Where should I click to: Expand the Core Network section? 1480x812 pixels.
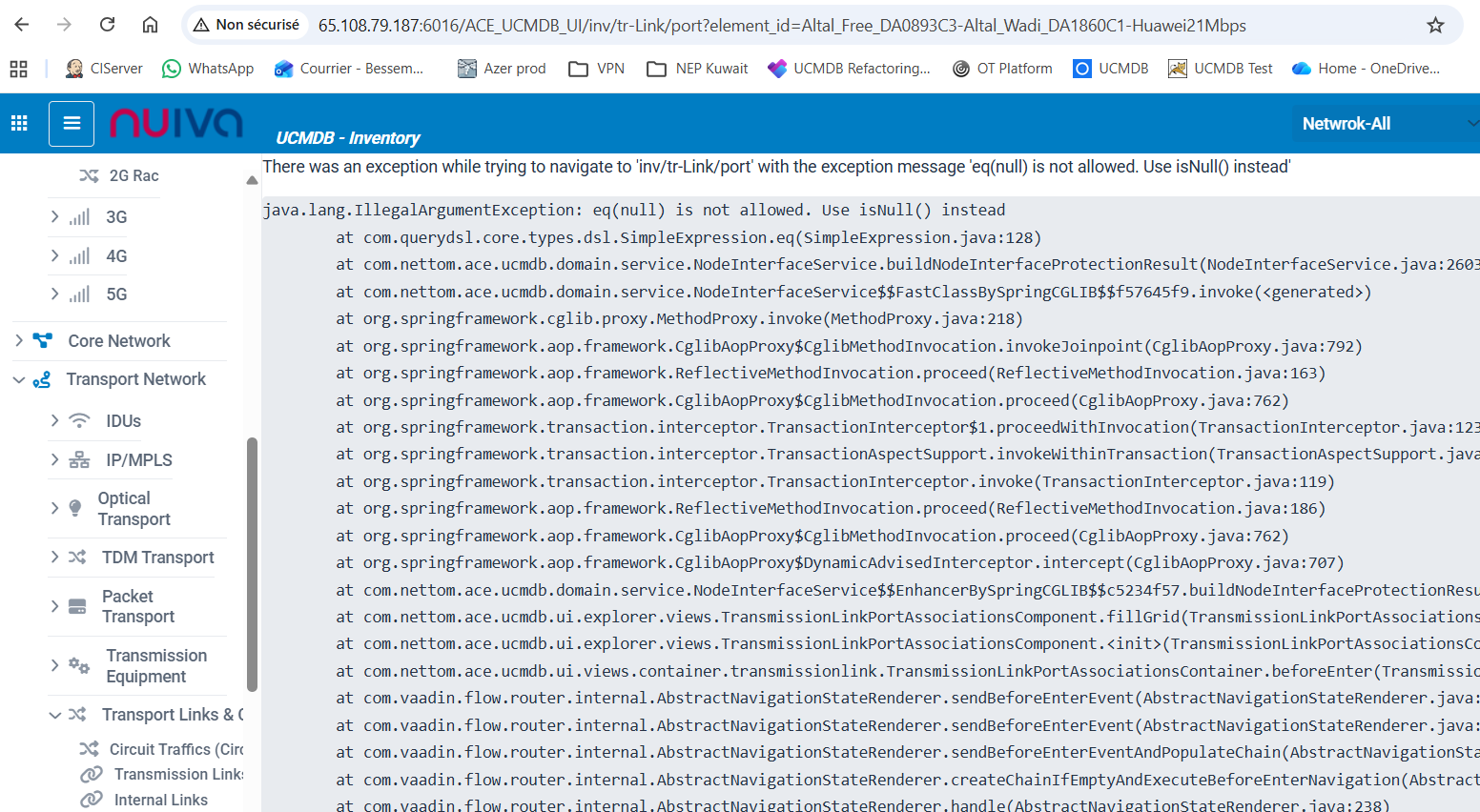click(x=19, y=340)
